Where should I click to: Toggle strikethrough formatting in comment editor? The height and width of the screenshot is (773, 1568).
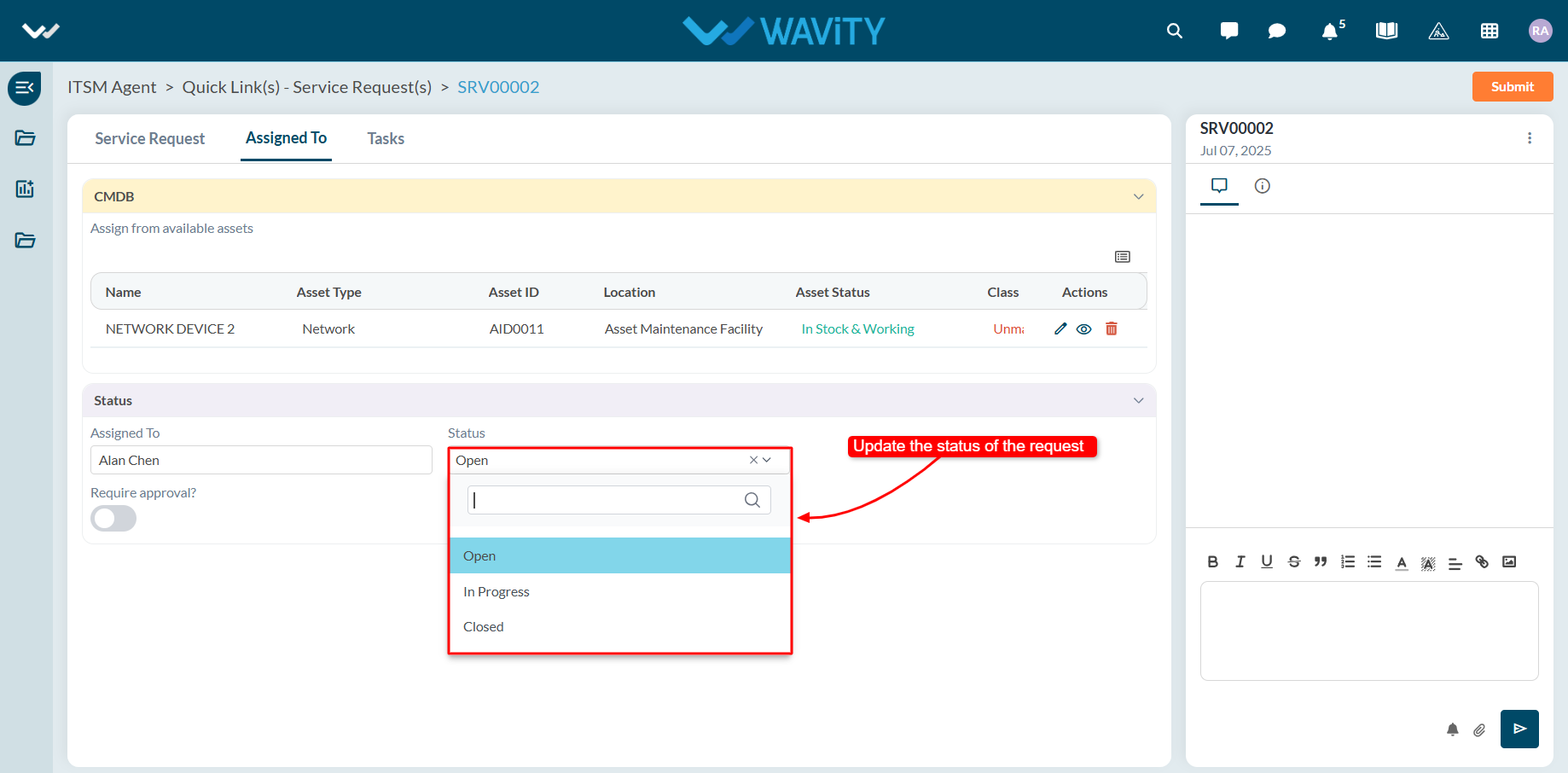tap(1294, 561)
